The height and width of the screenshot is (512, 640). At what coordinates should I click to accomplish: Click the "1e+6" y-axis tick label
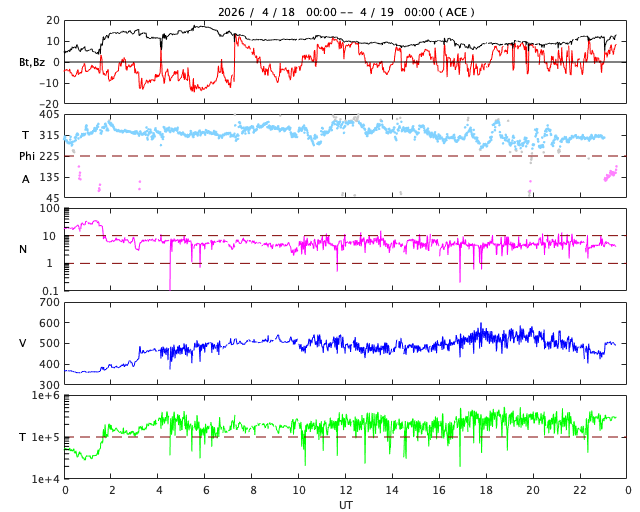pyautogui.click(x=46, y=397)
